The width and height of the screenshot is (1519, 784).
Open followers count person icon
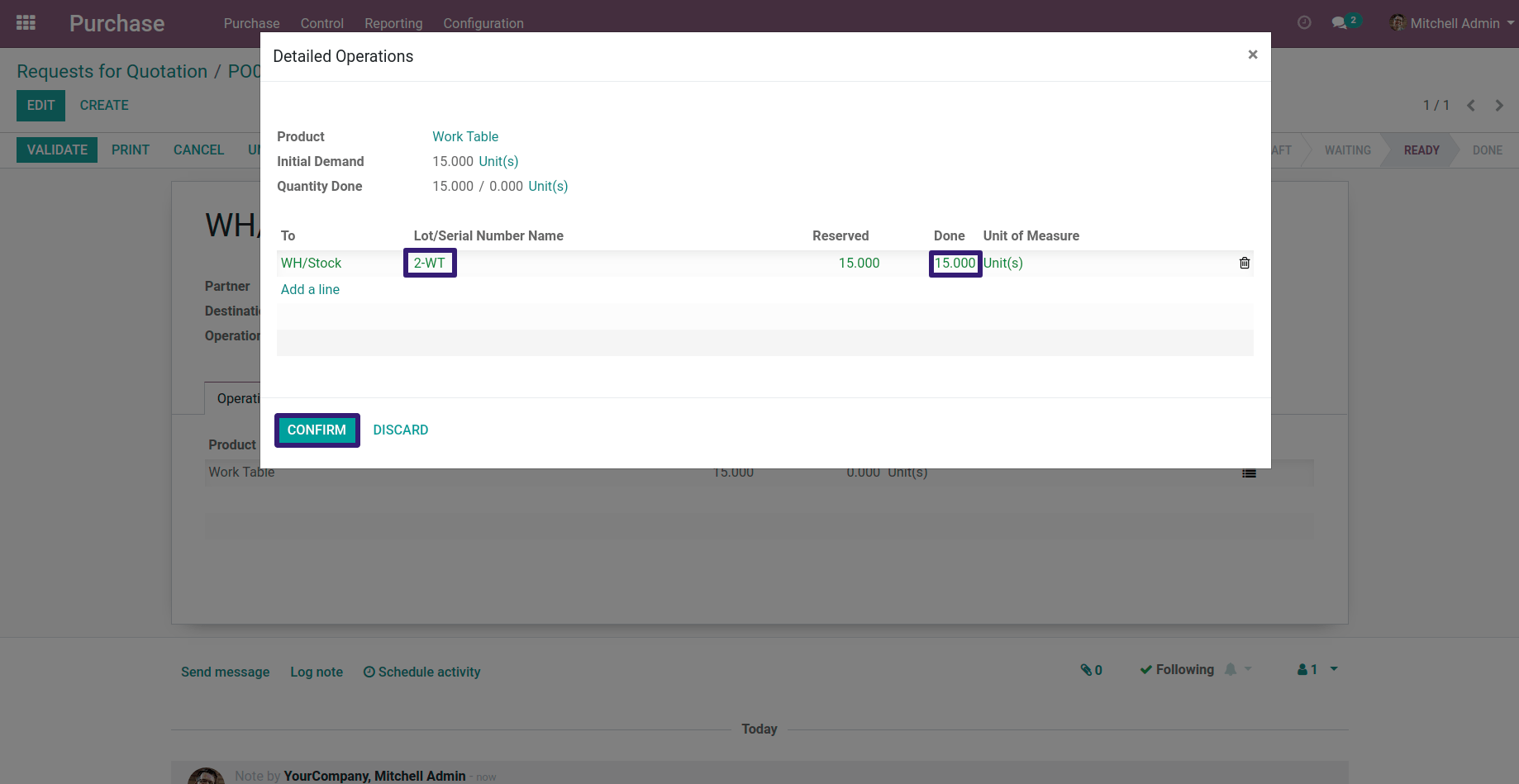coord(1307,670)
